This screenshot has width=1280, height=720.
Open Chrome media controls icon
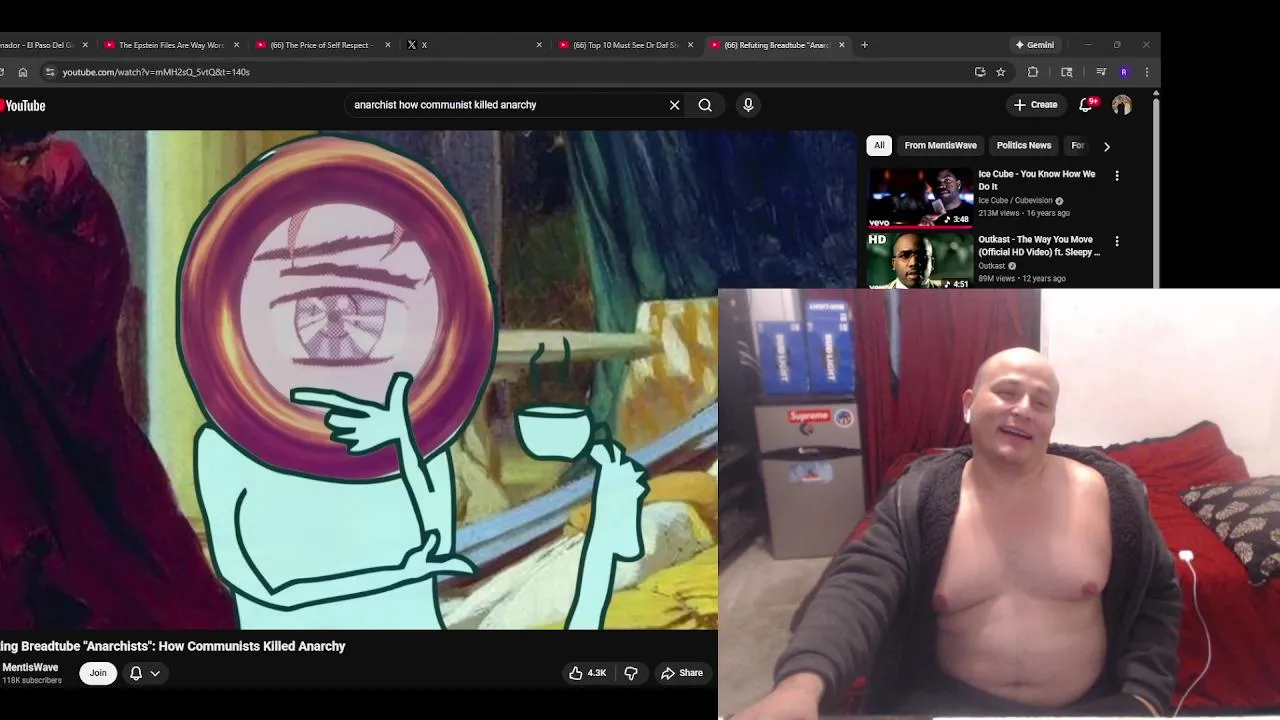coord(1101,72)
